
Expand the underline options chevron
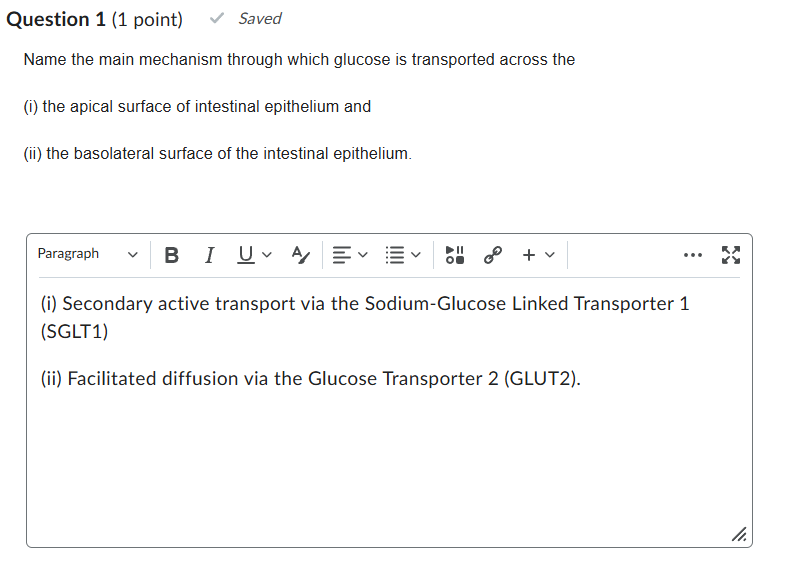pos(267,254)
